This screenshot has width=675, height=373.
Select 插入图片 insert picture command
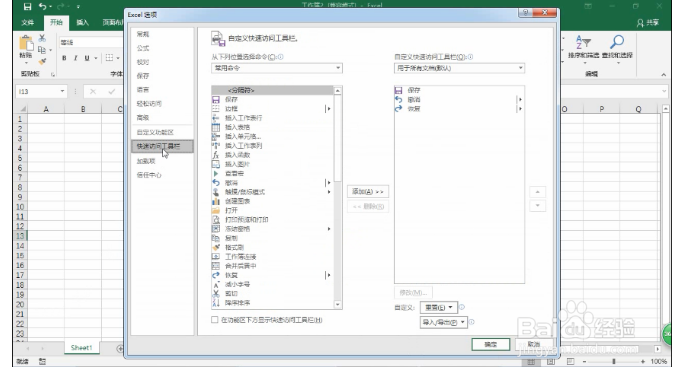tap(272, 165)
